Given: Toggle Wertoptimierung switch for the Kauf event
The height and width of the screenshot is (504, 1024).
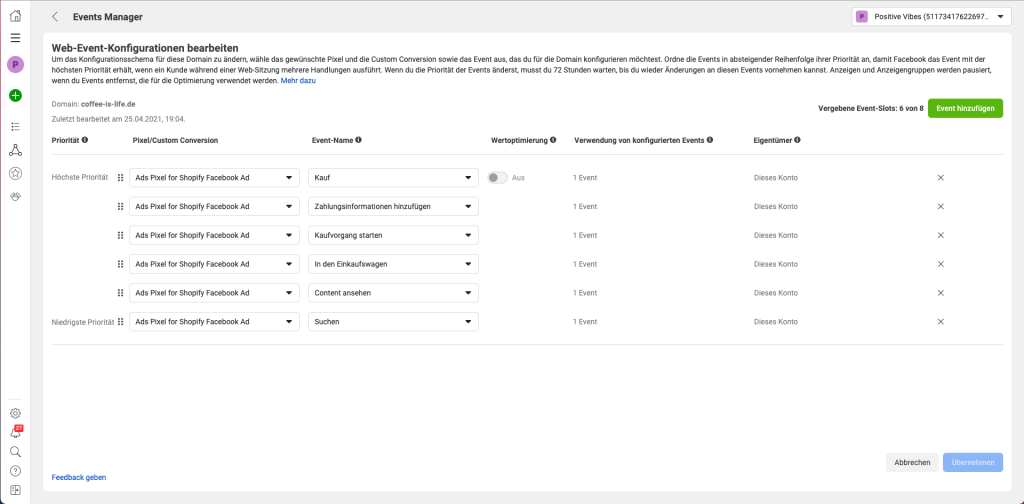Looking at the screenshot, I should click(x=497, y=178).
